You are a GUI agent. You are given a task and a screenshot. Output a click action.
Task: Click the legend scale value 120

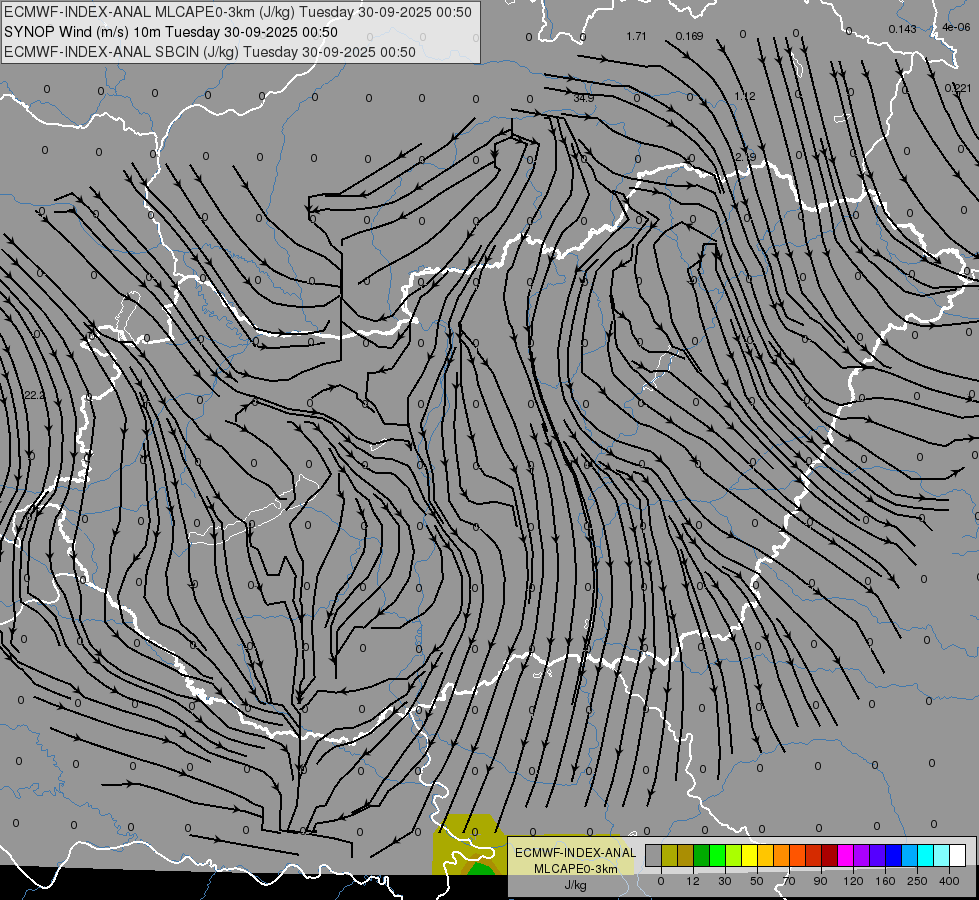pyautogui.click(x=853, y=881)
